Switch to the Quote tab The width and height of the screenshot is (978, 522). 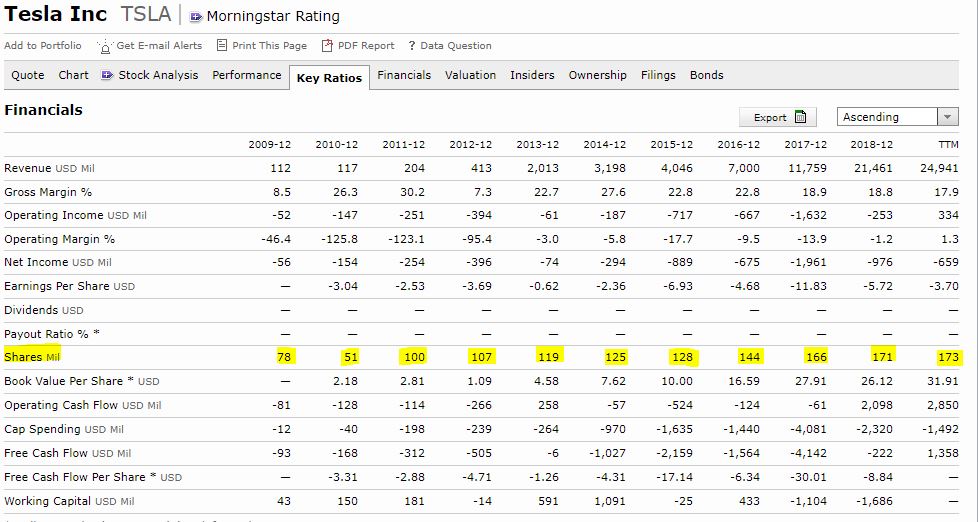pos(28,75)
